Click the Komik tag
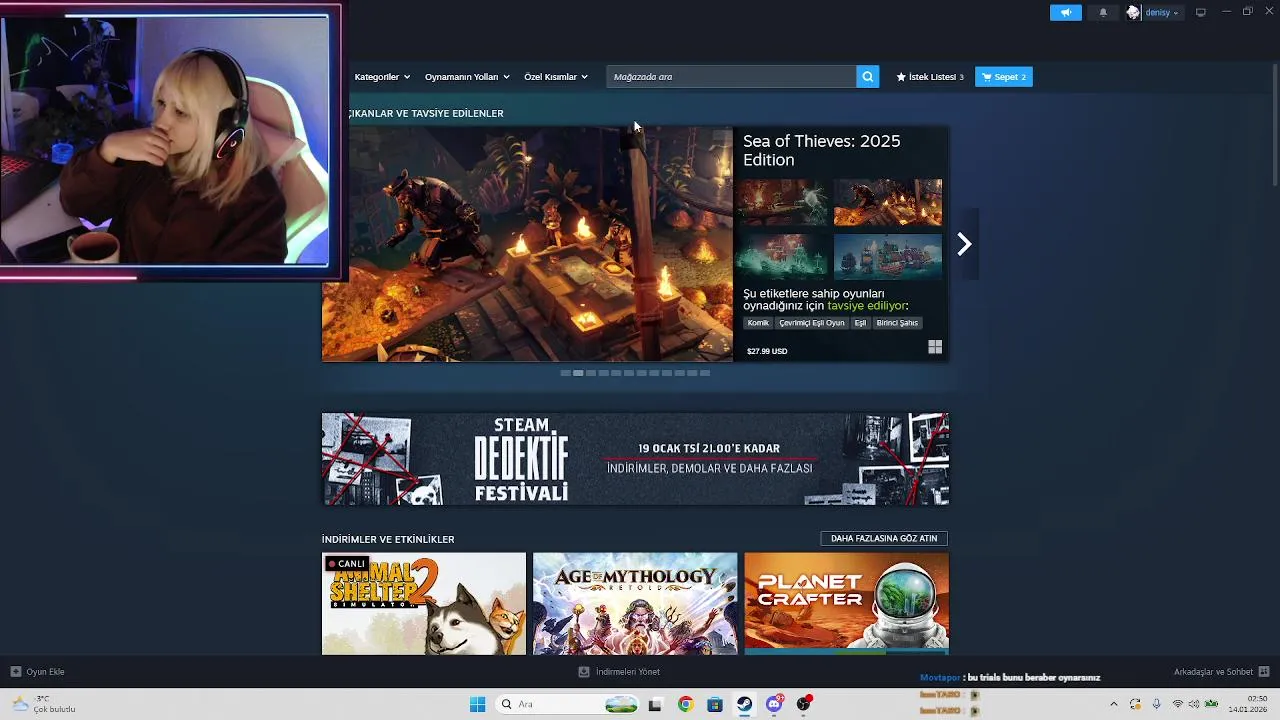 point(758,323)
